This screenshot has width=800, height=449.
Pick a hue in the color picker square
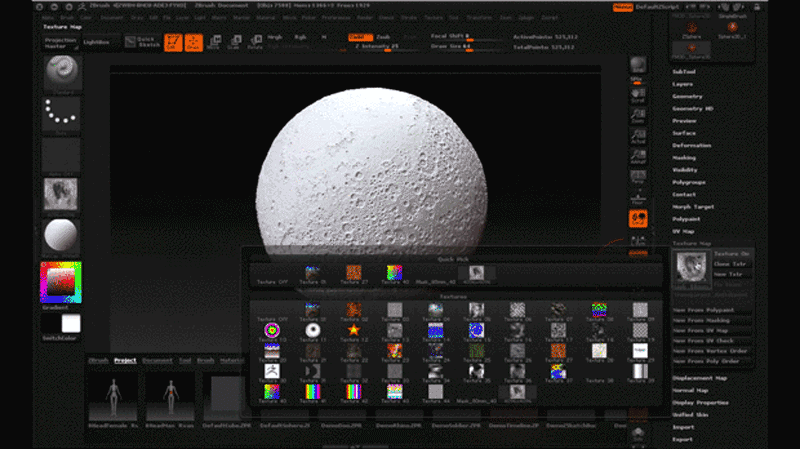tap(61, 282)
